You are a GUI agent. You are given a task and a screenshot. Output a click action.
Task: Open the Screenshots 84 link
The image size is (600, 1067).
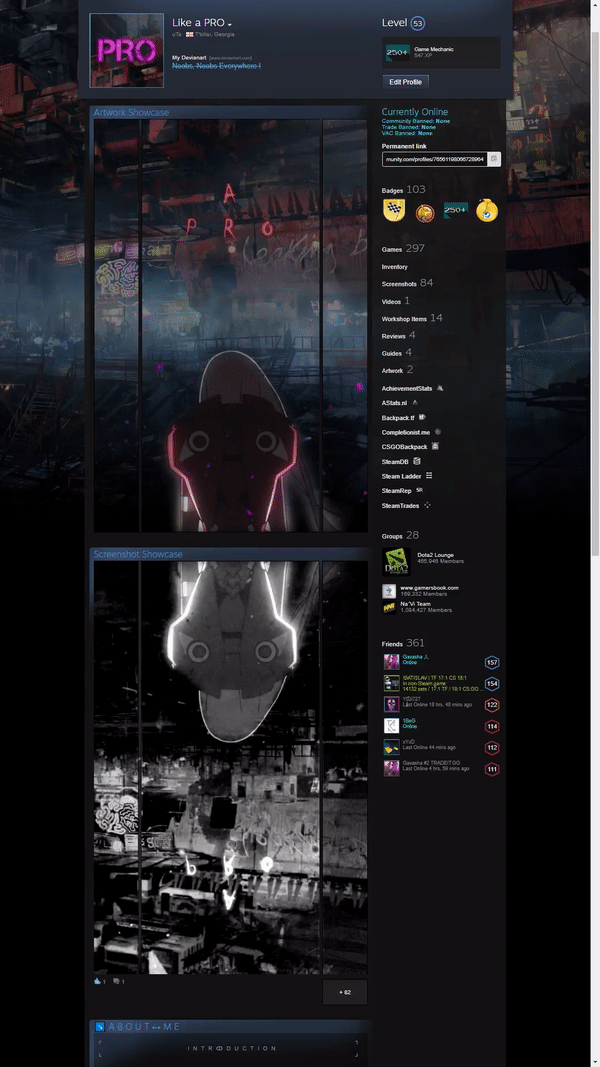pos(407,283)
